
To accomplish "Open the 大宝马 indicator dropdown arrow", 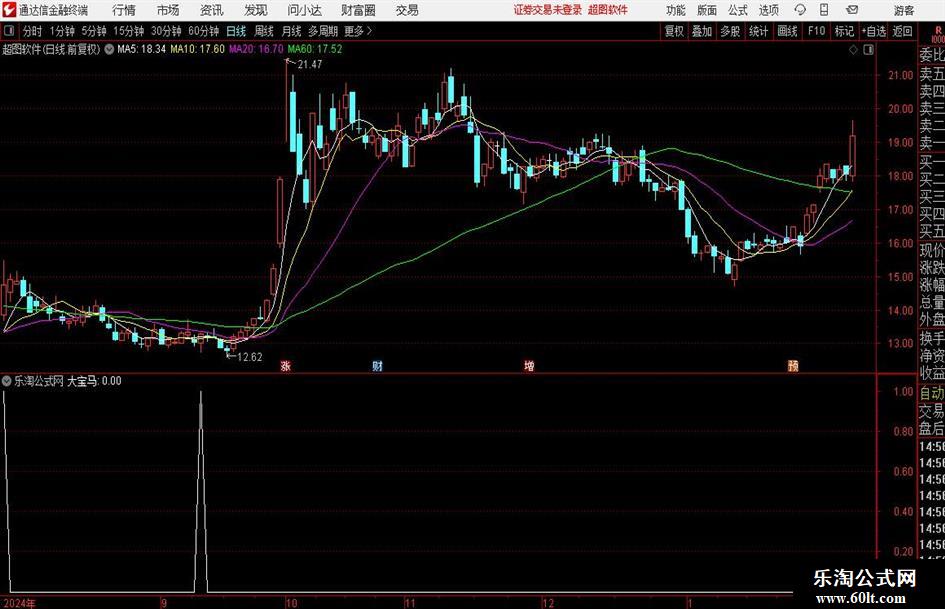I will tap(7, 380).
